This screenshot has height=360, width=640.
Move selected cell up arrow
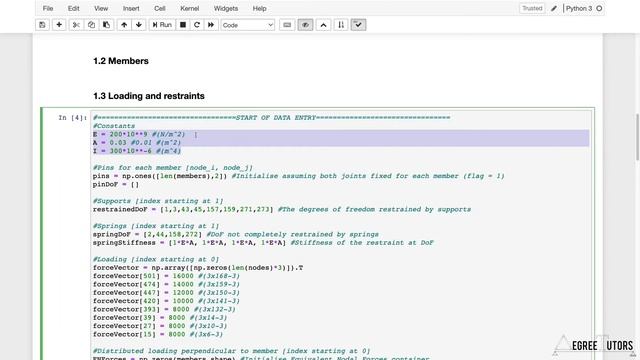pos(124,25)
